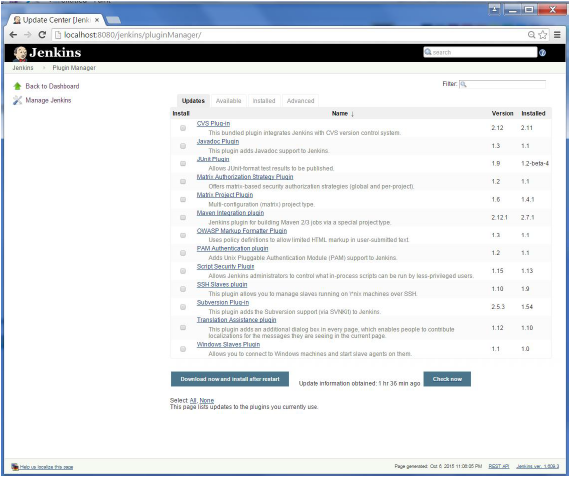Click the browser reload icon
Image resolution: width=571 pixels, height=477 pixels.
coord(42,35)
